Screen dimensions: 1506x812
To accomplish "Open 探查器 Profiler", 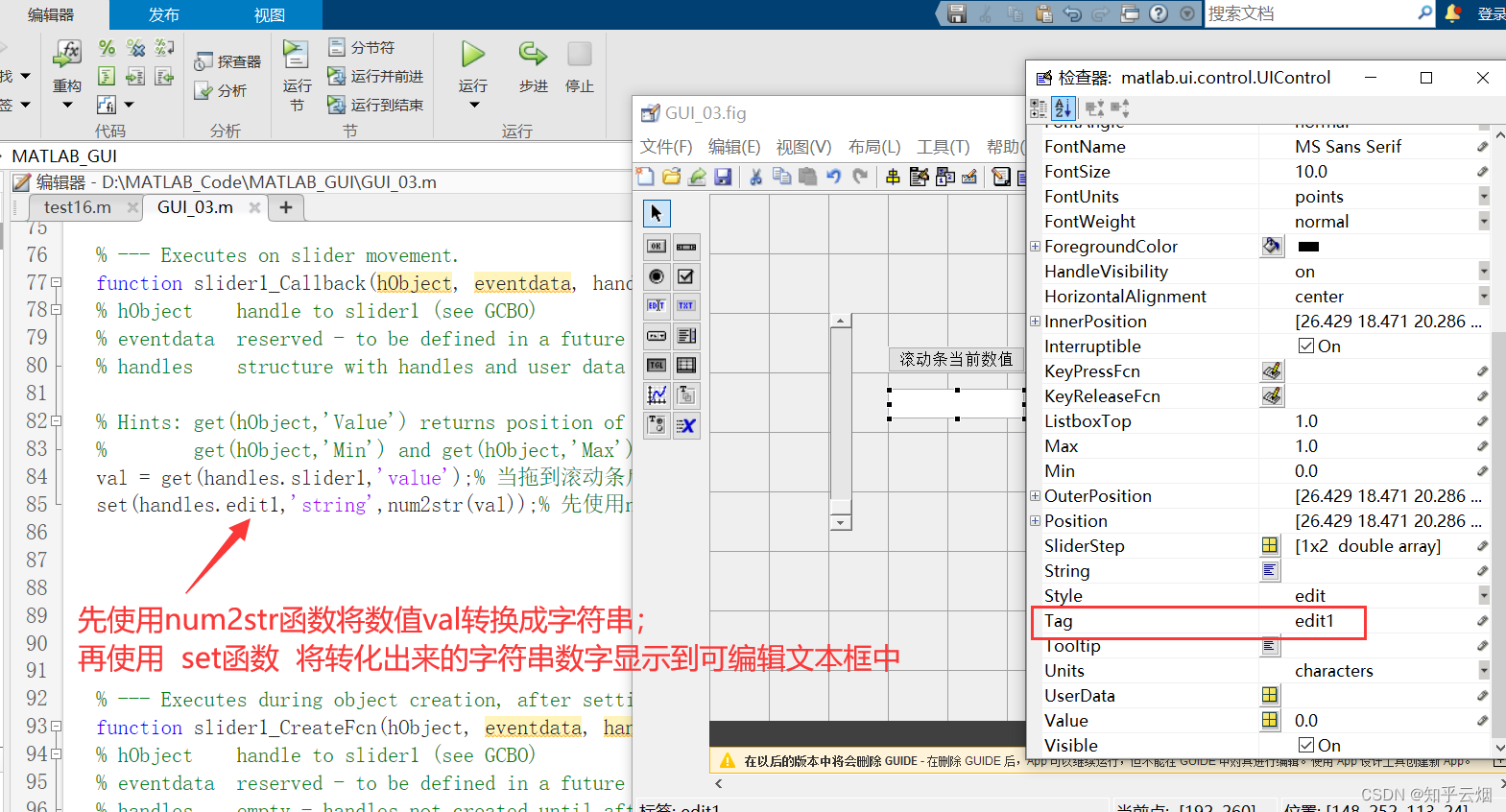I will point(227,61).
